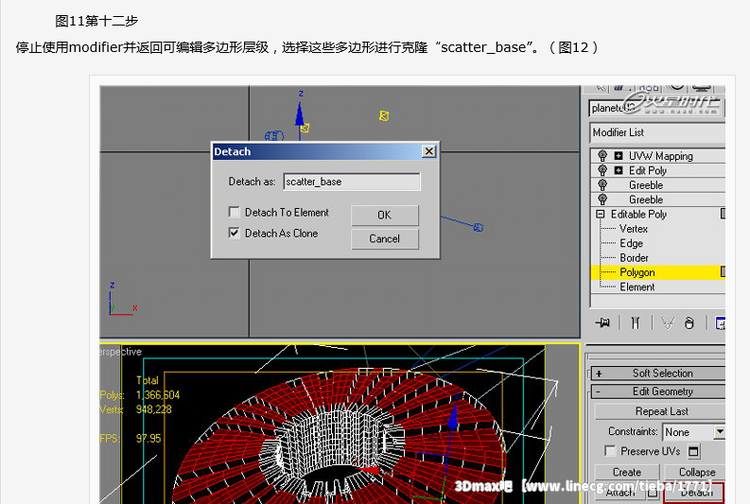Collapse Editable Poly tree node
Viewport: 750px width, 504px height.
[600, 214]
